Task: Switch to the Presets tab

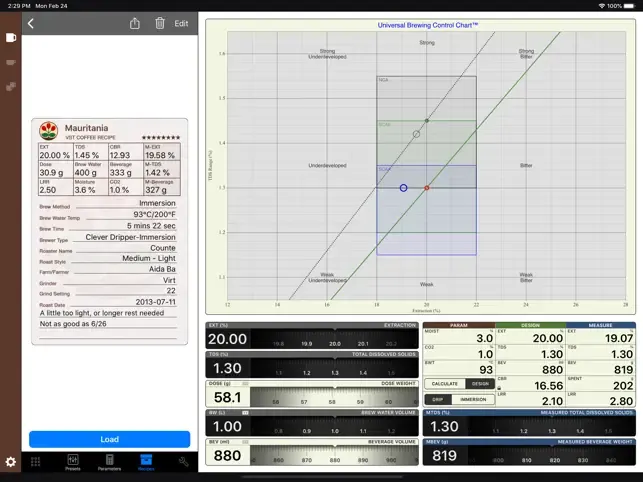Action: pos(73,462)
